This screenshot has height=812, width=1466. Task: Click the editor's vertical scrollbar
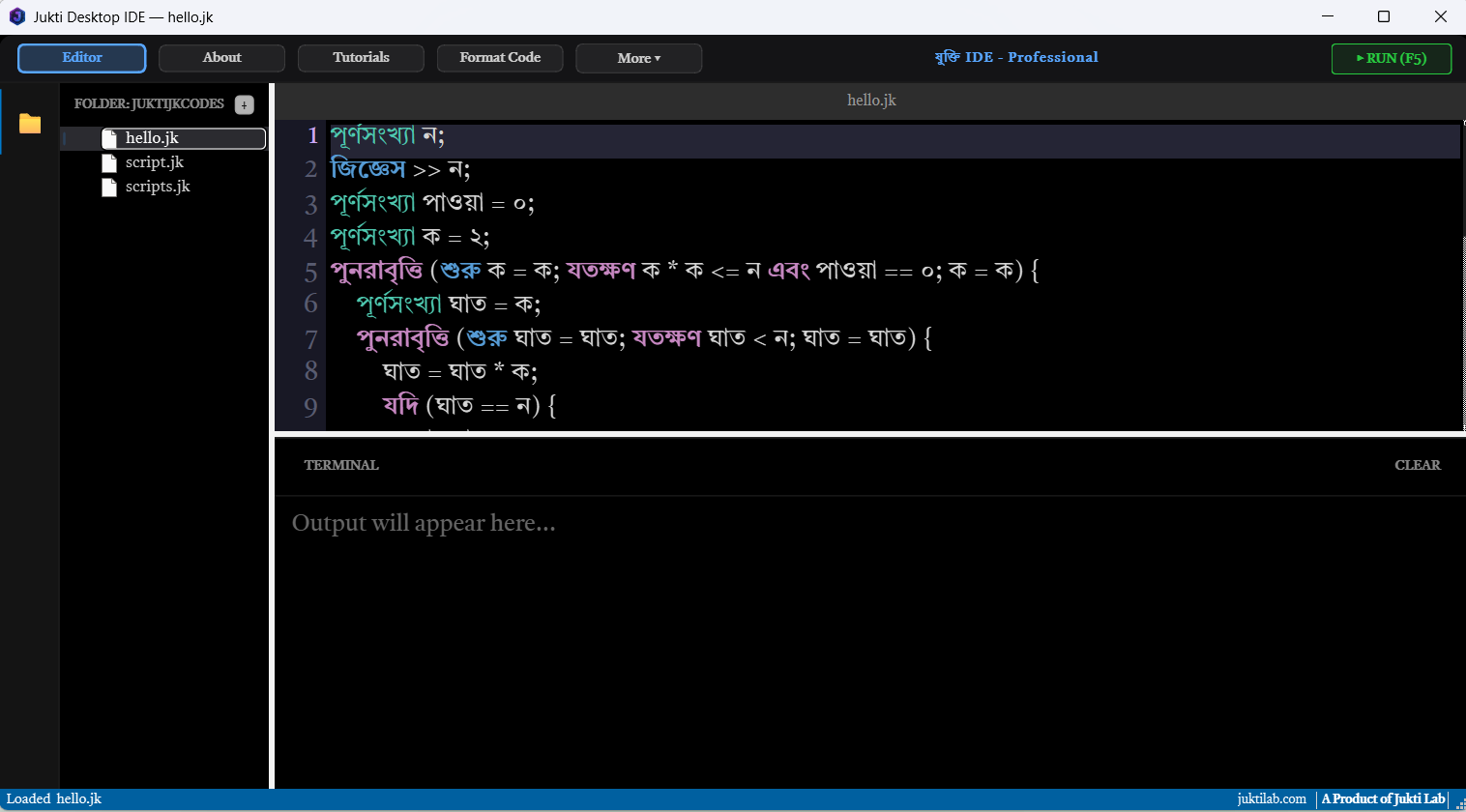[1463, 275]
